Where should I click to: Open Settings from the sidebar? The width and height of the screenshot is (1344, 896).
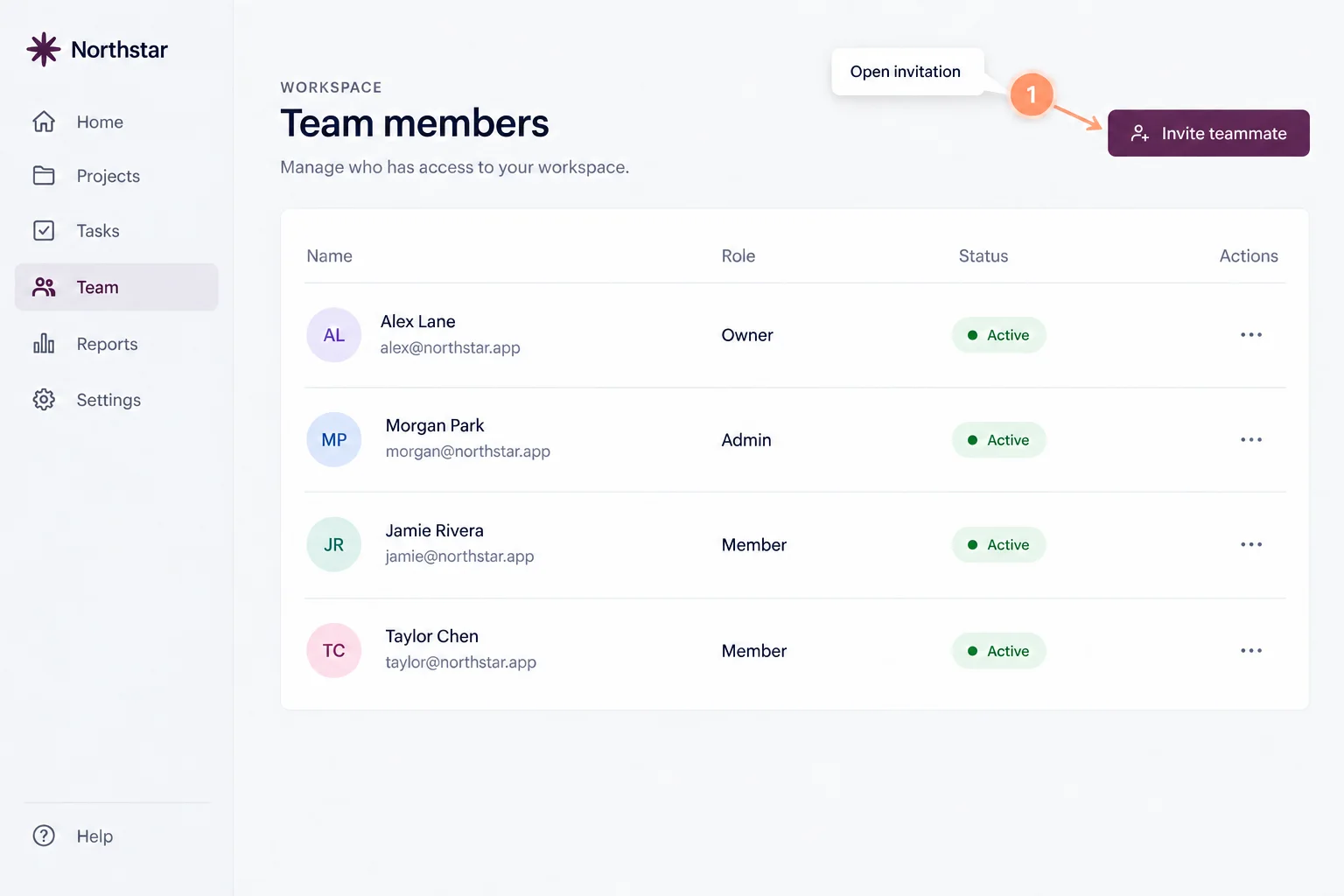click(x=116, y=400)
